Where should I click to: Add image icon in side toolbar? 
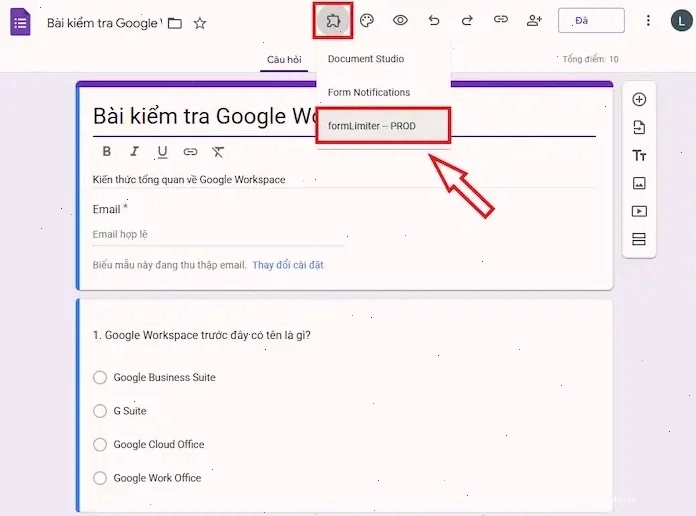[639, 183]
